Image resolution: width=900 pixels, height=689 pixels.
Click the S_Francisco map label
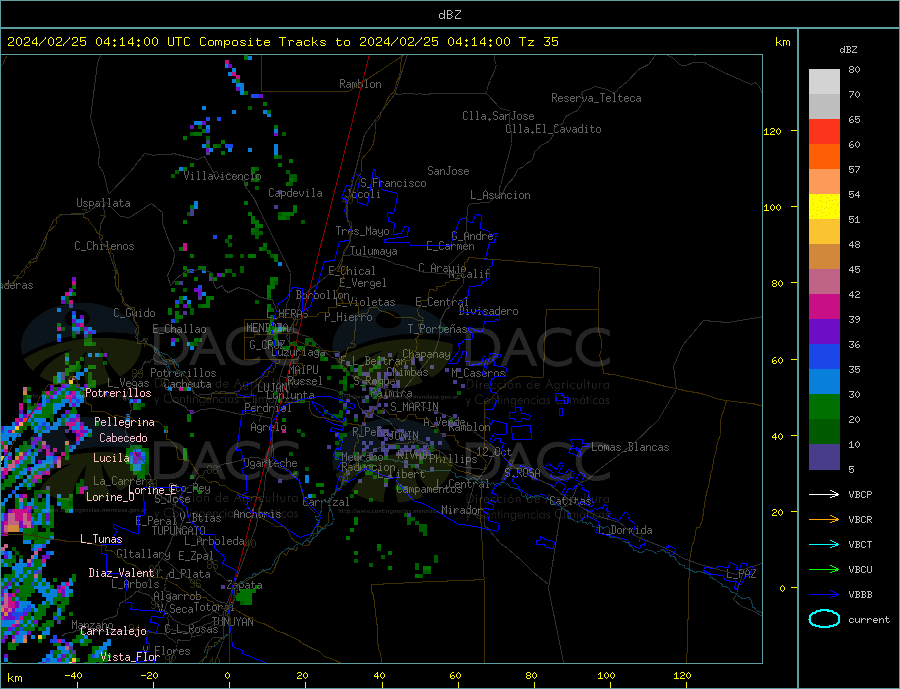[393, 183]
